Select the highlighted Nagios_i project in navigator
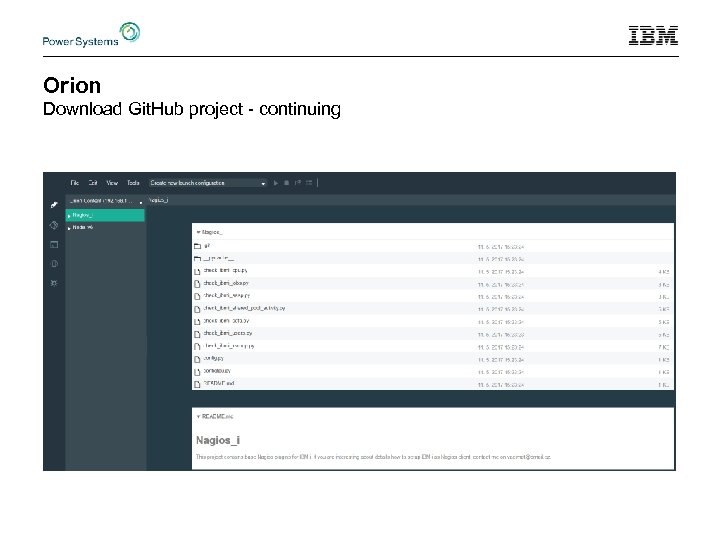 click(x=105, y=215)
